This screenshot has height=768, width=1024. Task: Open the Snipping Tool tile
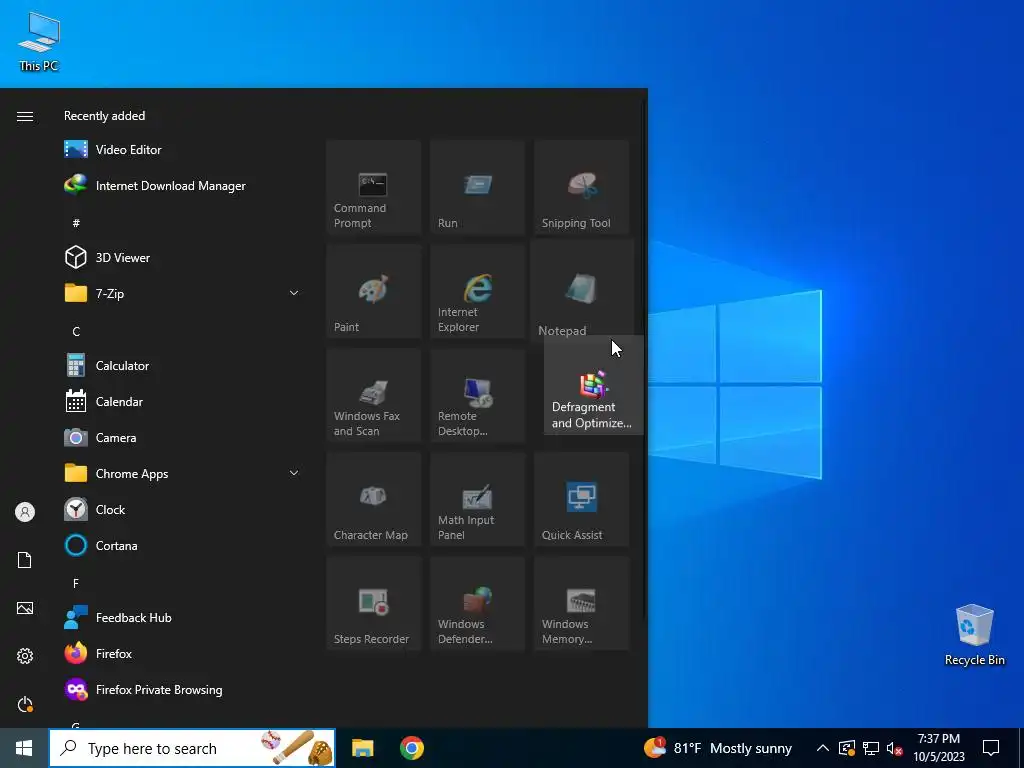[581, 187]
